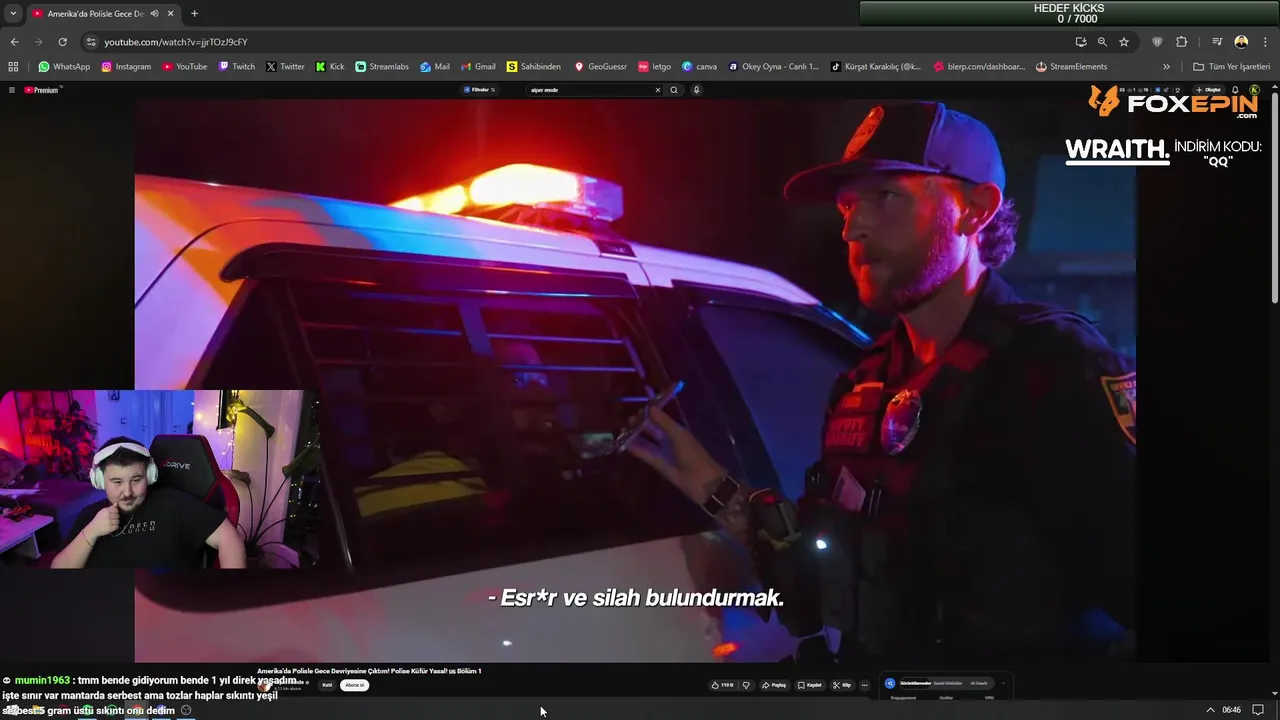
Task: Open the Tüm Yer İşaretleri folder
Action: (1231, 67)
